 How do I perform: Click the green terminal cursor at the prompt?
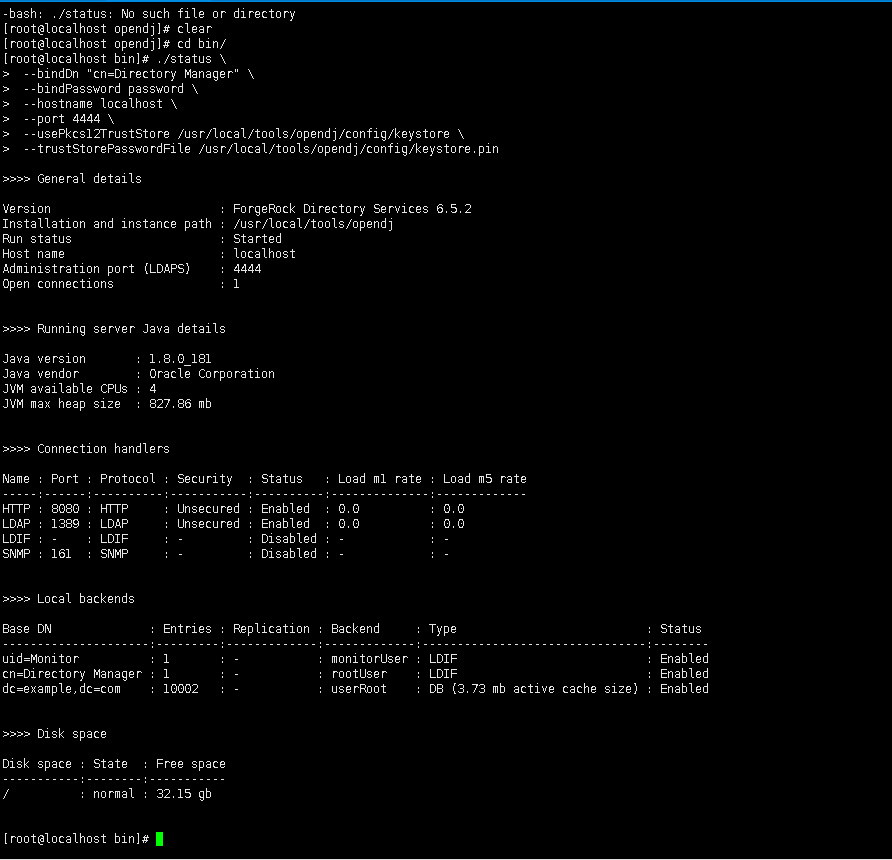159,839
